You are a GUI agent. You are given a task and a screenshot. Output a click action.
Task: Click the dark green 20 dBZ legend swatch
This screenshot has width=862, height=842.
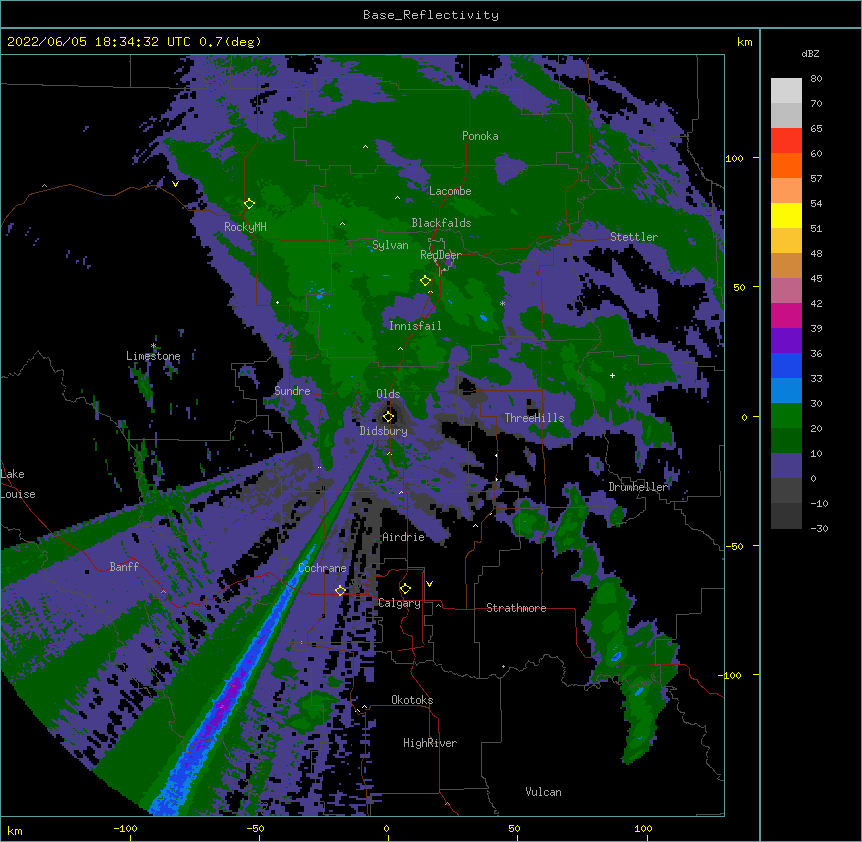pos(786,440)
